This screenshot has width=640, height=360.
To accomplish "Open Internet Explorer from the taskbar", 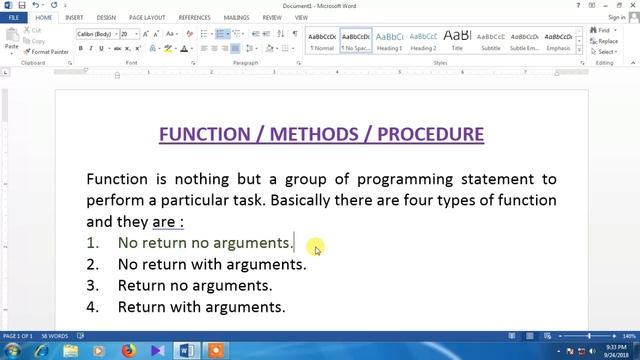I will (x=41, y=351).
